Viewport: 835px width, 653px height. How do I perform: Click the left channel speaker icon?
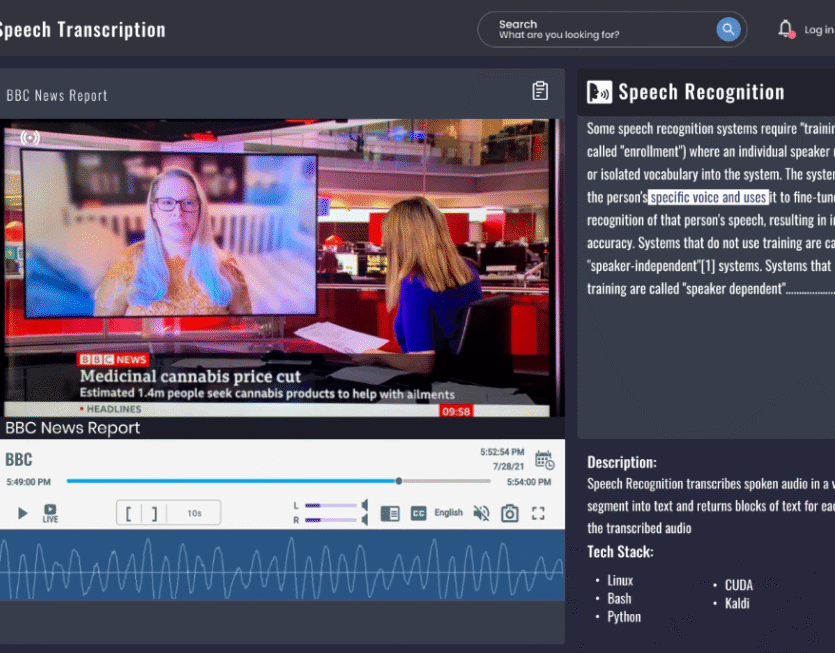pos(365,505)
